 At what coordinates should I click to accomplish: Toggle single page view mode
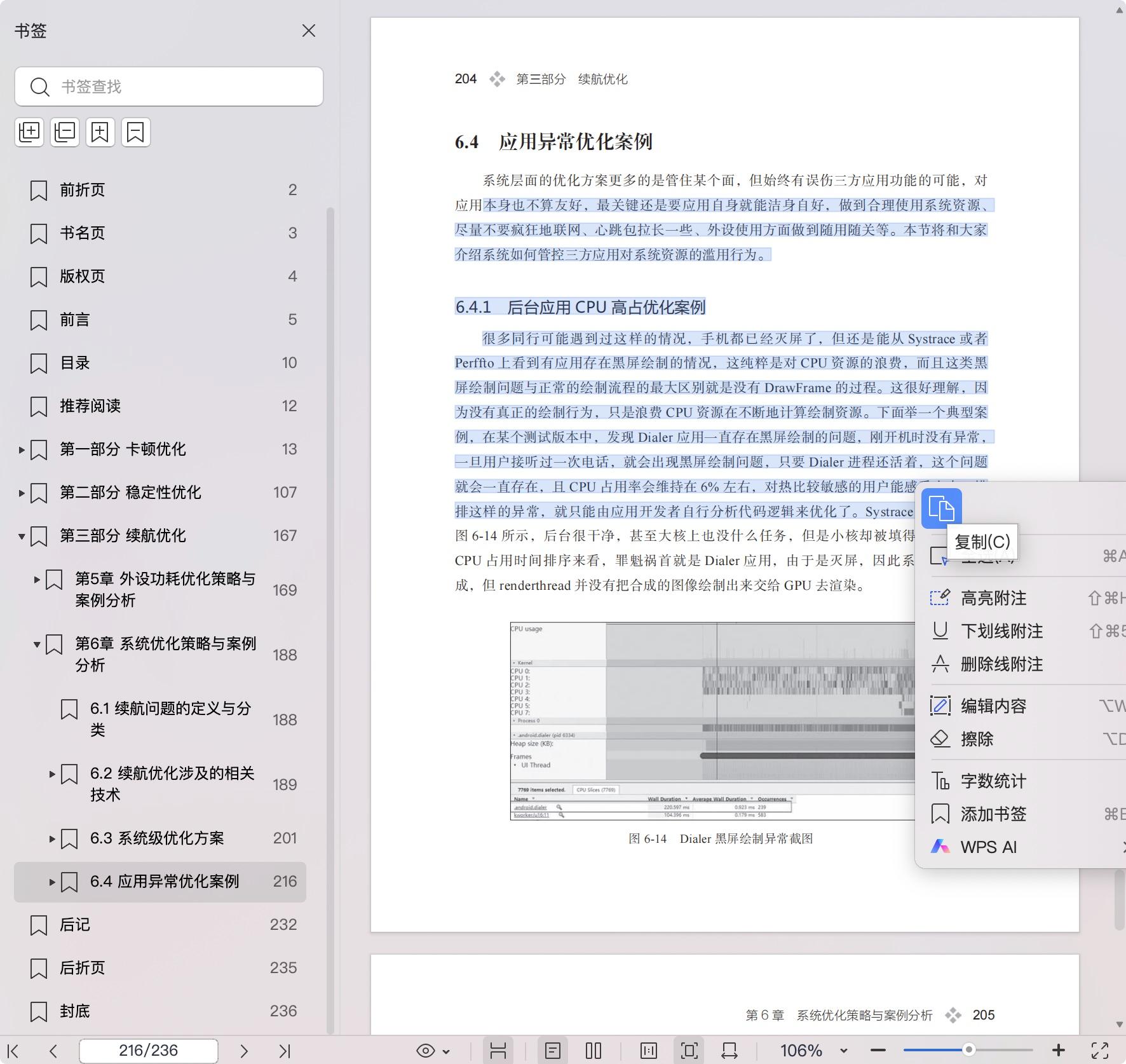(552, 1051)
